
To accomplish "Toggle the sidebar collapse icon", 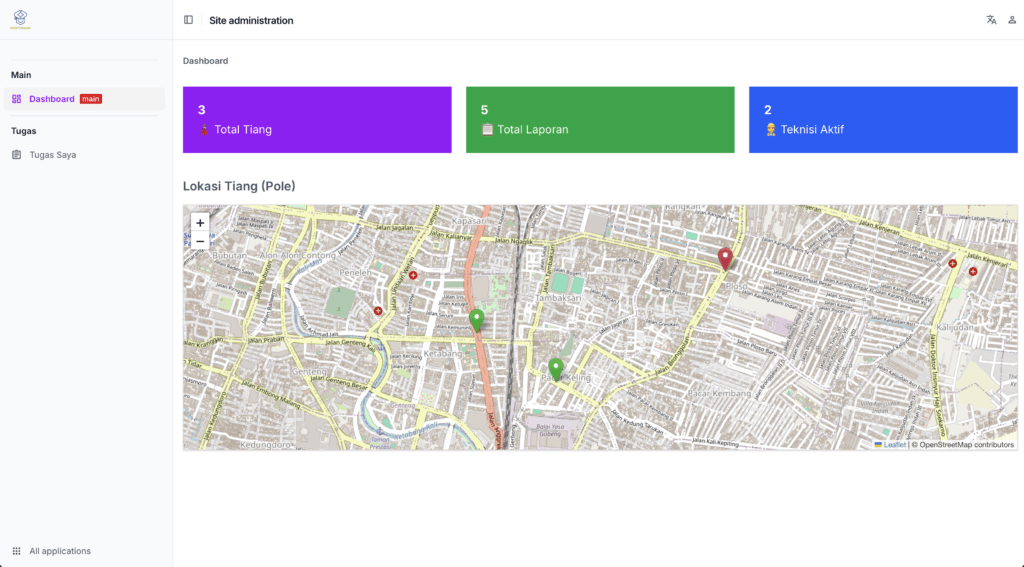I will pos(188,20).
